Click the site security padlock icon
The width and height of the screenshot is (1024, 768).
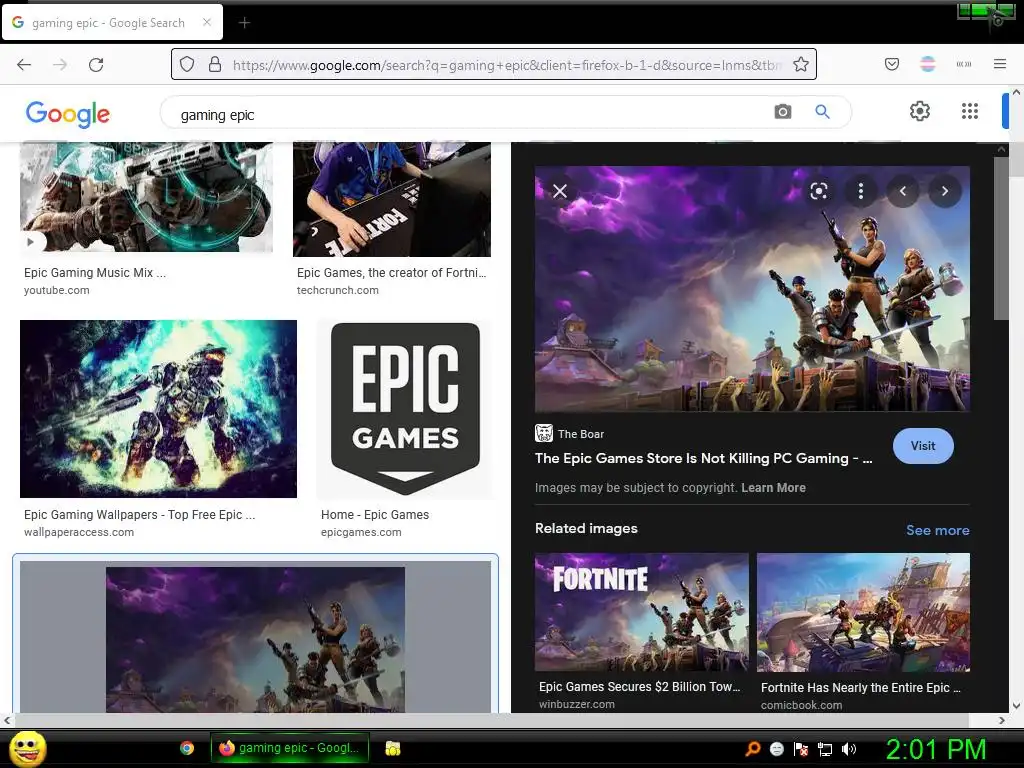(215, 64)
